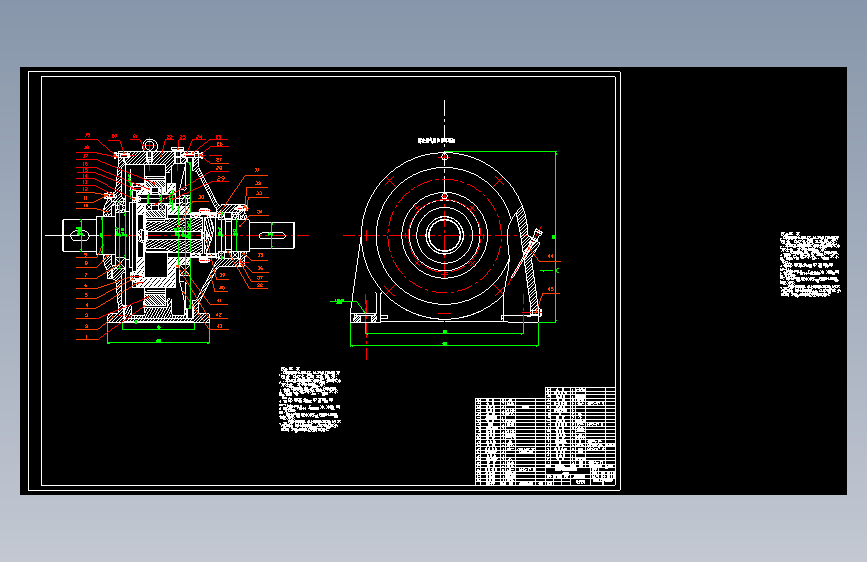Click the lifting eye ring atop the gearbox

[x=149, y=145]
